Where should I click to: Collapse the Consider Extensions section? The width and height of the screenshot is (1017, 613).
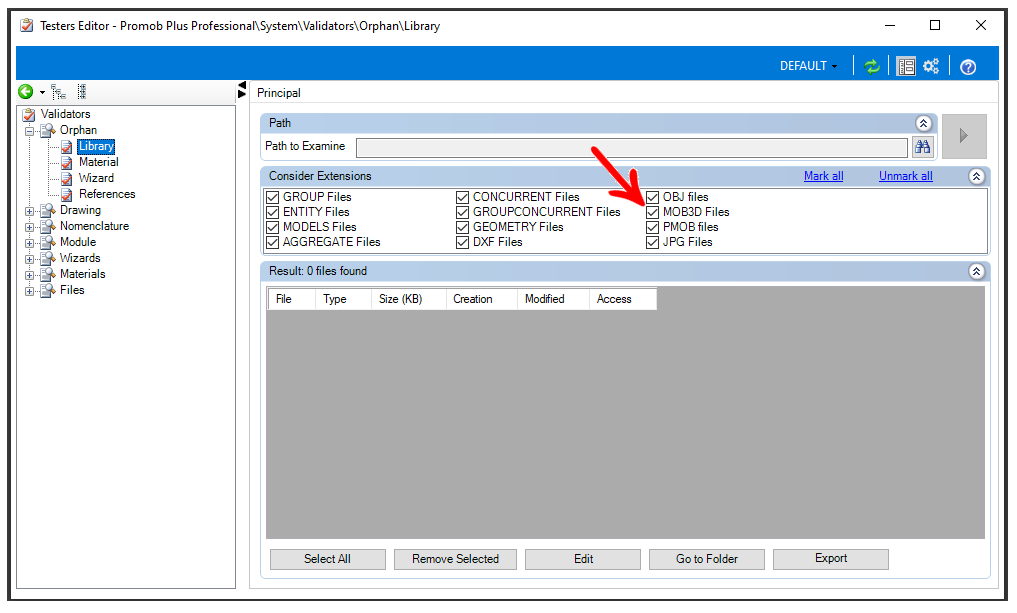click(976, 176)
